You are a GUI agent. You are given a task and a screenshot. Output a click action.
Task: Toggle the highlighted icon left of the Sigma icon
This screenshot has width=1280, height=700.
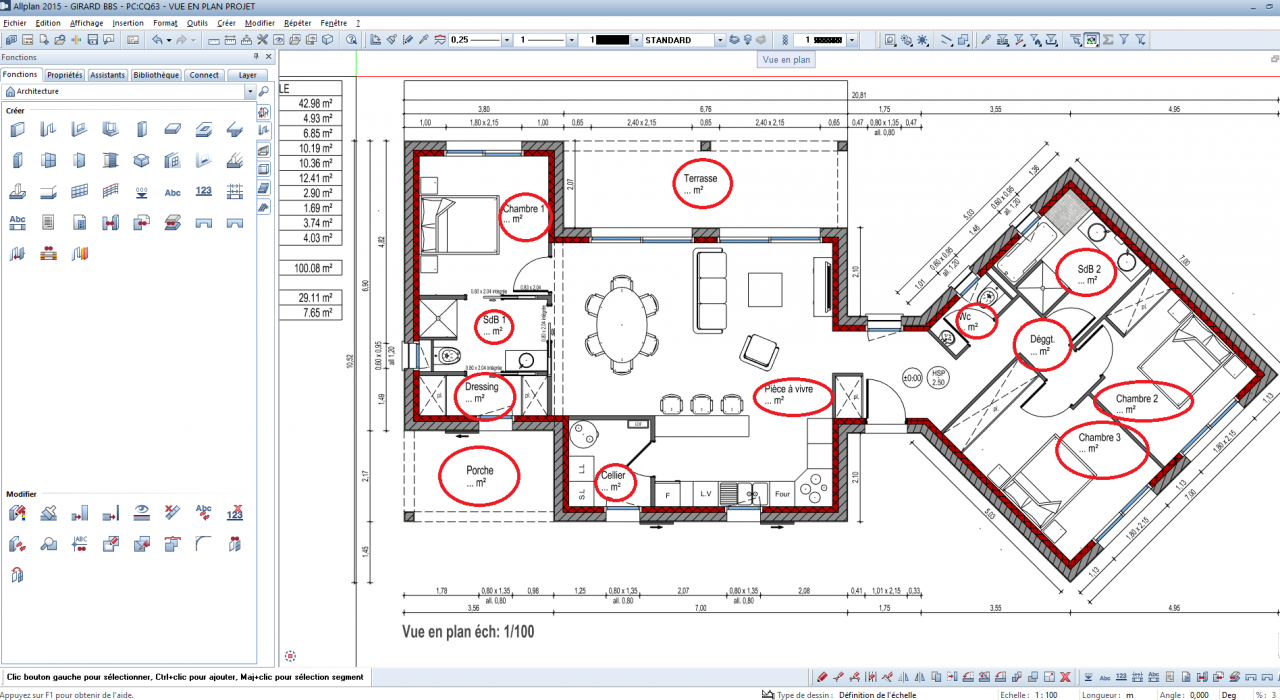pos(1091,40)
